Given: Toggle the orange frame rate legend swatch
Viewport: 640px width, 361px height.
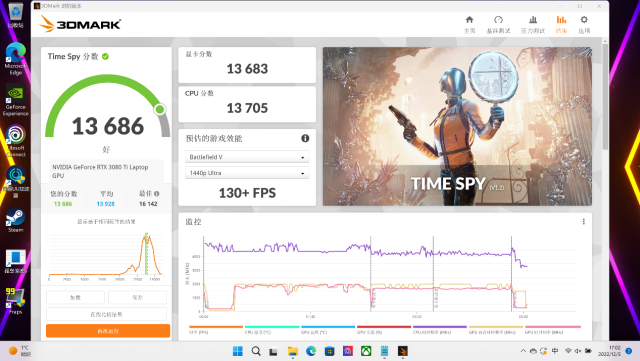Looking at the screenshot, I should click(x=216, y=327).
